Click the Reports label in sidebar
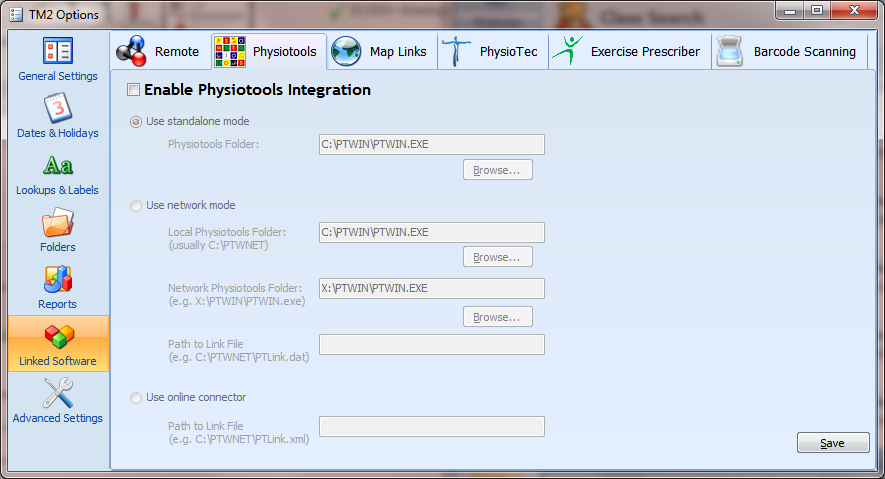 click(58, 304)
